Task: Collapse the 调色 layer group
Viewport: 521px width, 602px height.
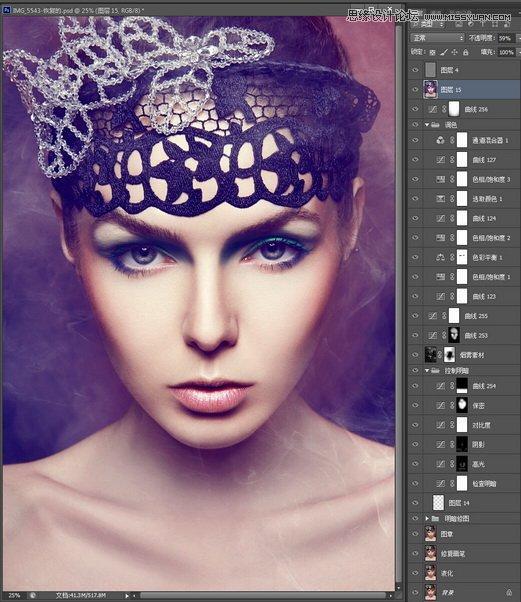Action: click(x=427, y=125)
